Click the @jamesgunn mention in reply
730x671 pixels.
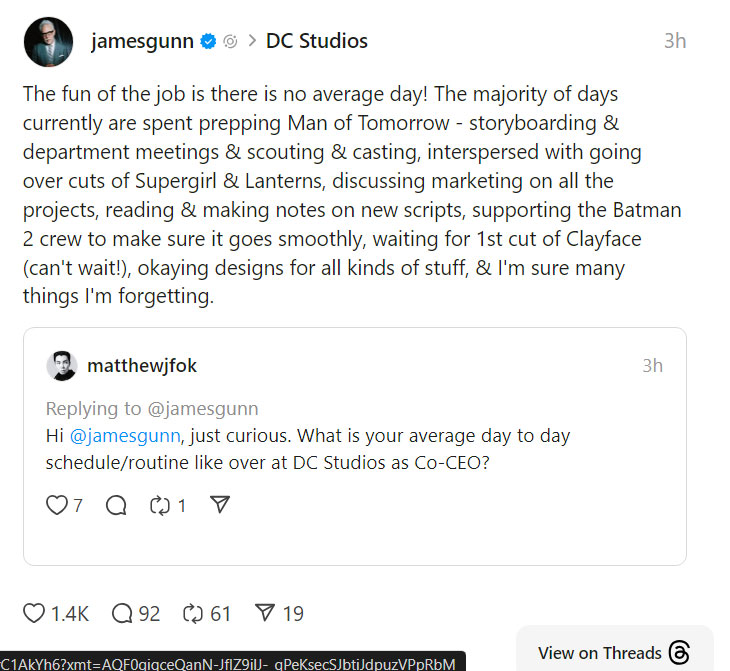[x=123, y=436]
